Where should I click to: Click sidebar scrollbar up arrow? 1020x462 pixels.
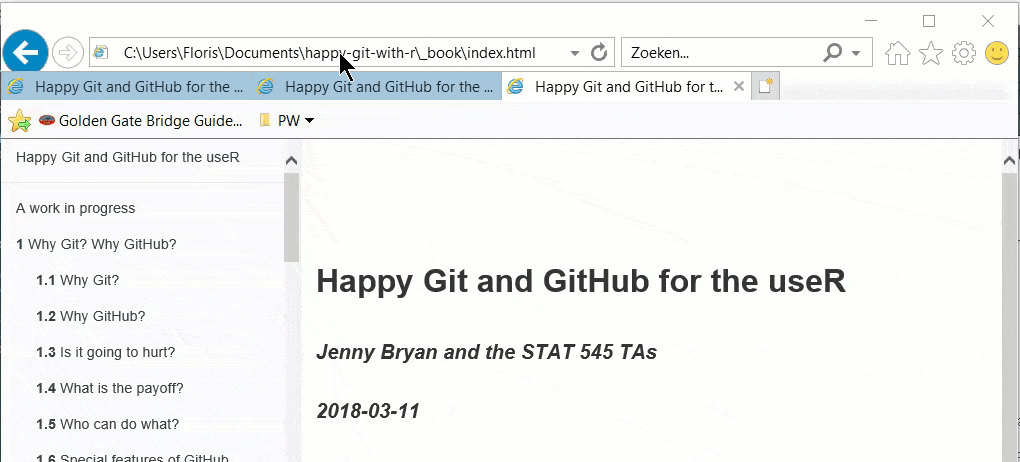click(291, 161)
